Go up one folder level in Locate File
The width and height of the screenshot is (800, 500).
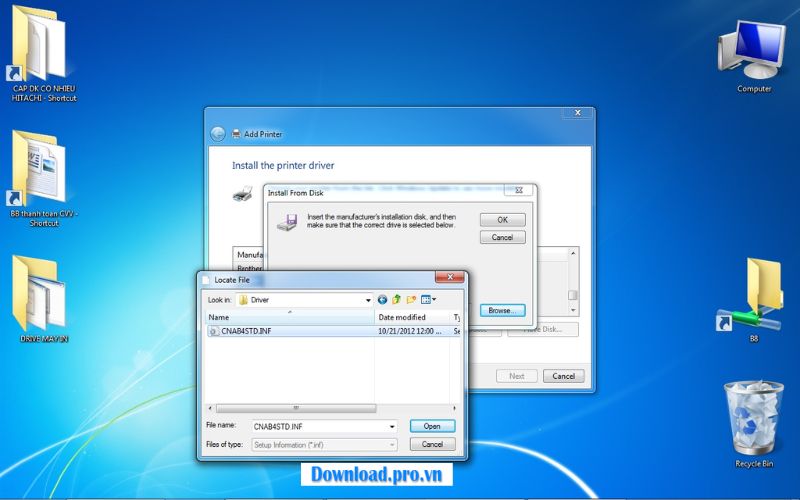(x=396, y=299)
